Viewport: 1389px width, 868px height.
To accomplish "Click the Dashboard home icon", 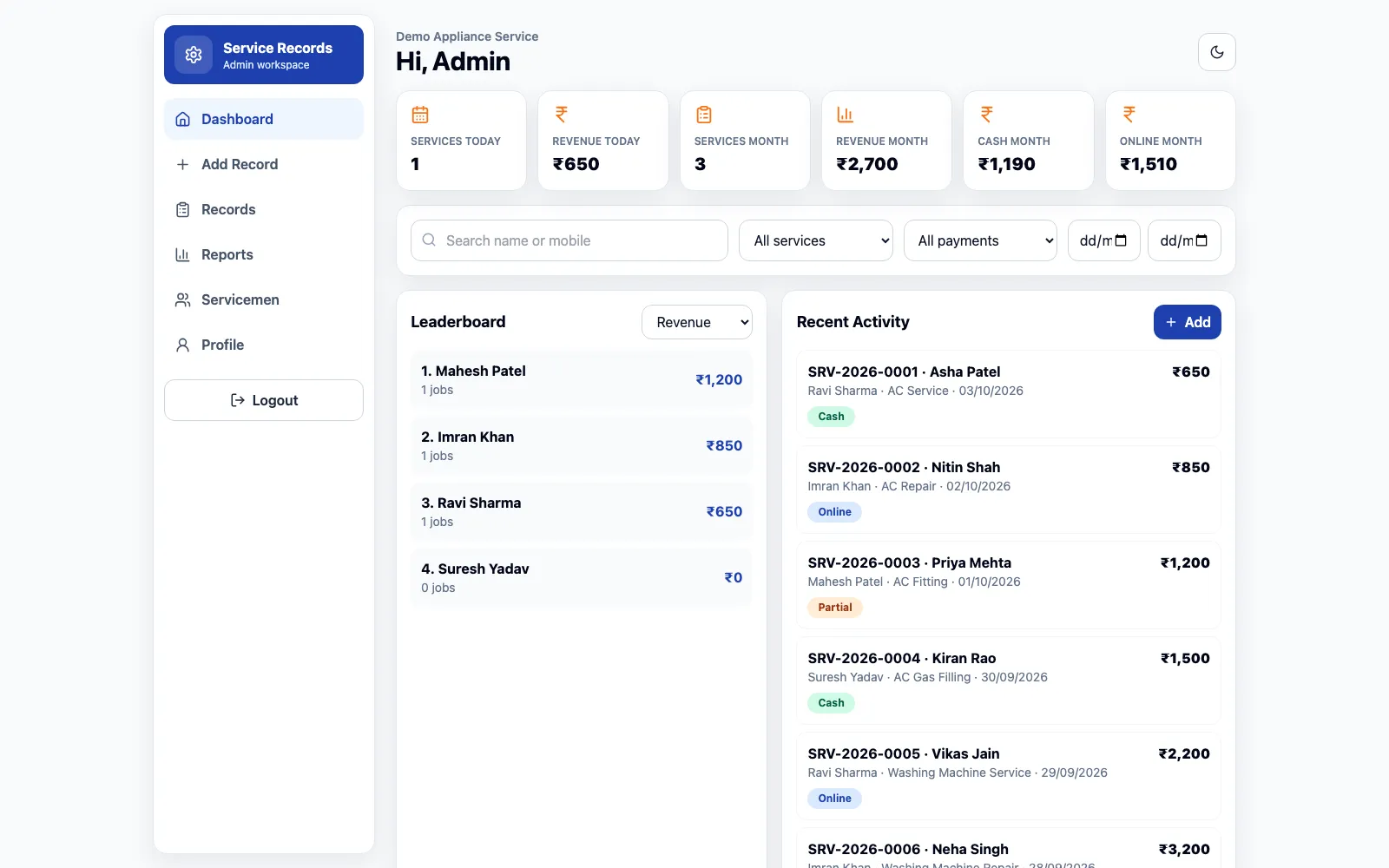I will [182, 119].
